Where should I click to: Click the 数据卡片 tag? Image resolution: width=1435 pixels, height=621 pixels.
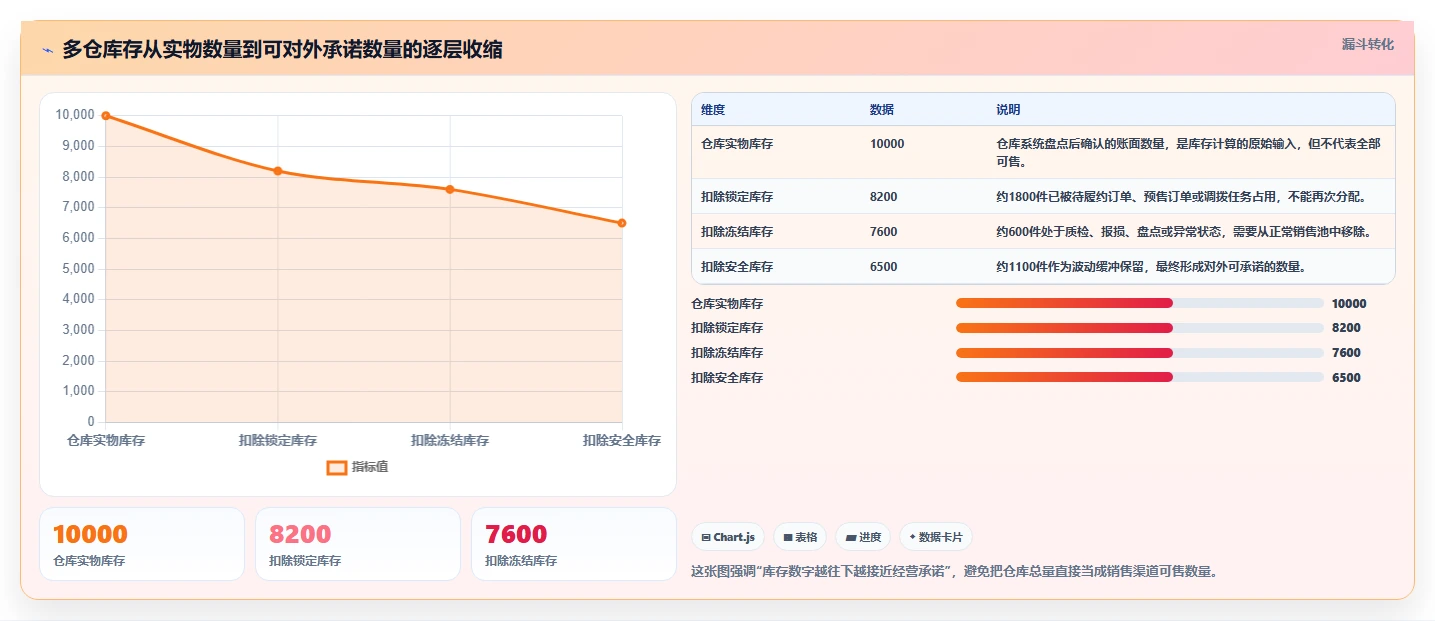click(x=935, y=537)
